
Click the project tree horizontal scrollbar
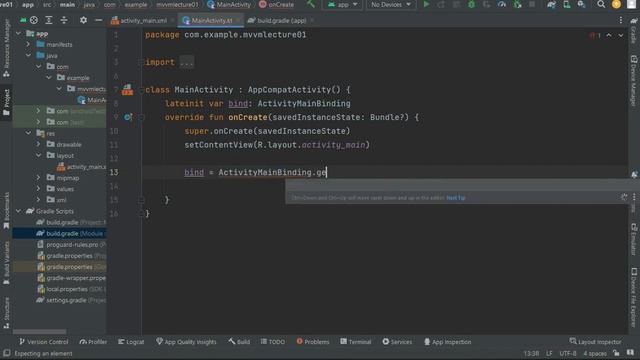click(40, 332)
